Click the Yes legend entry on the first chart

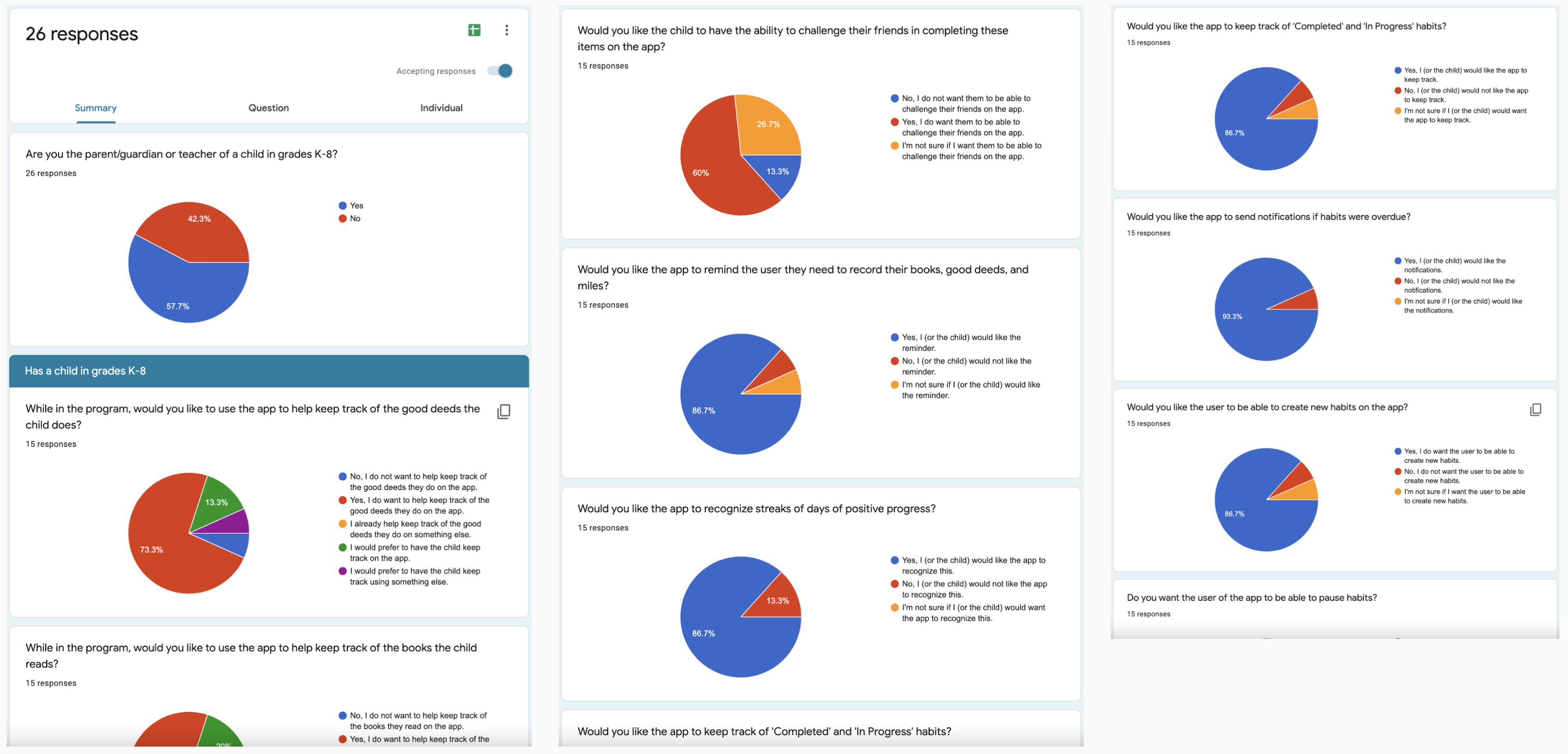356,205
